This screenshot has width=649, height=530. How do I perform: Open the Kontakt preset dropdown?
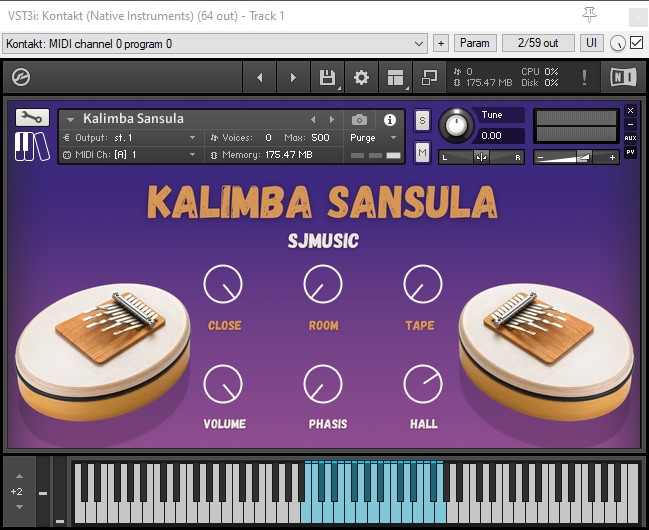pyautogui.click(x=214, y=43)
